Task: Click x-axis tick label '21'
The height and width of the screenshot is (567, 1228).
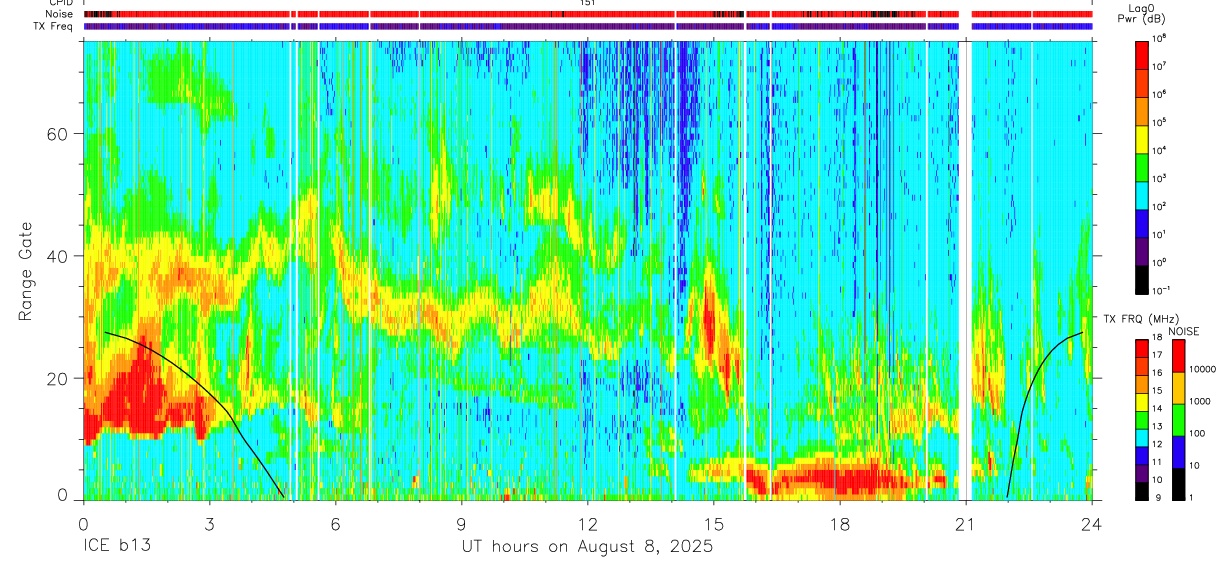Action: [966, 523]
